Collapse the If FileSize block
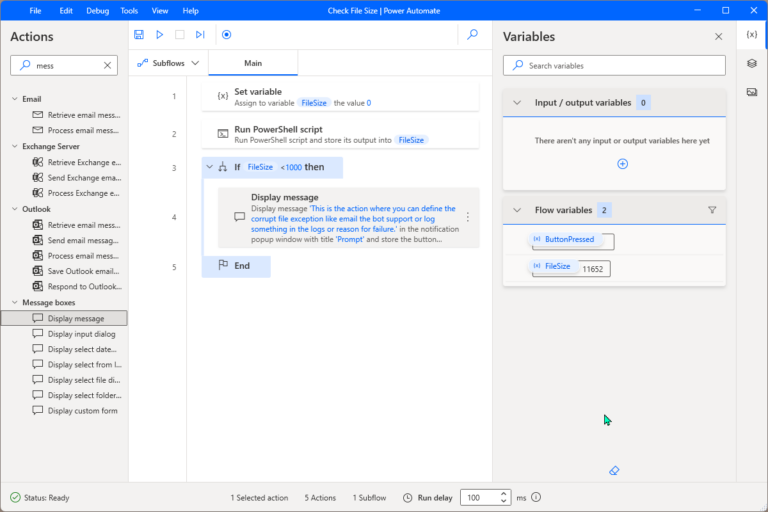The image size is (768, 512). pos(209,167)
